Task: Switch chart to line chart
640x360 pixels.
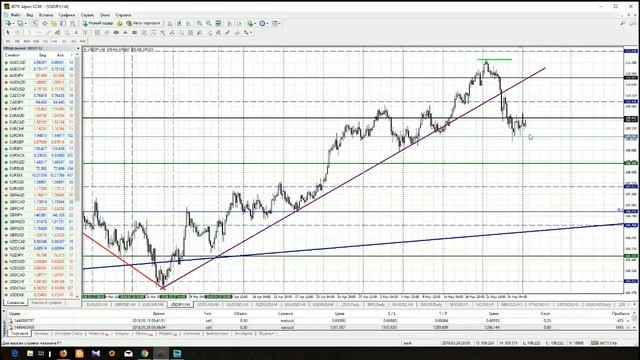Action: [x=189, y=23]
